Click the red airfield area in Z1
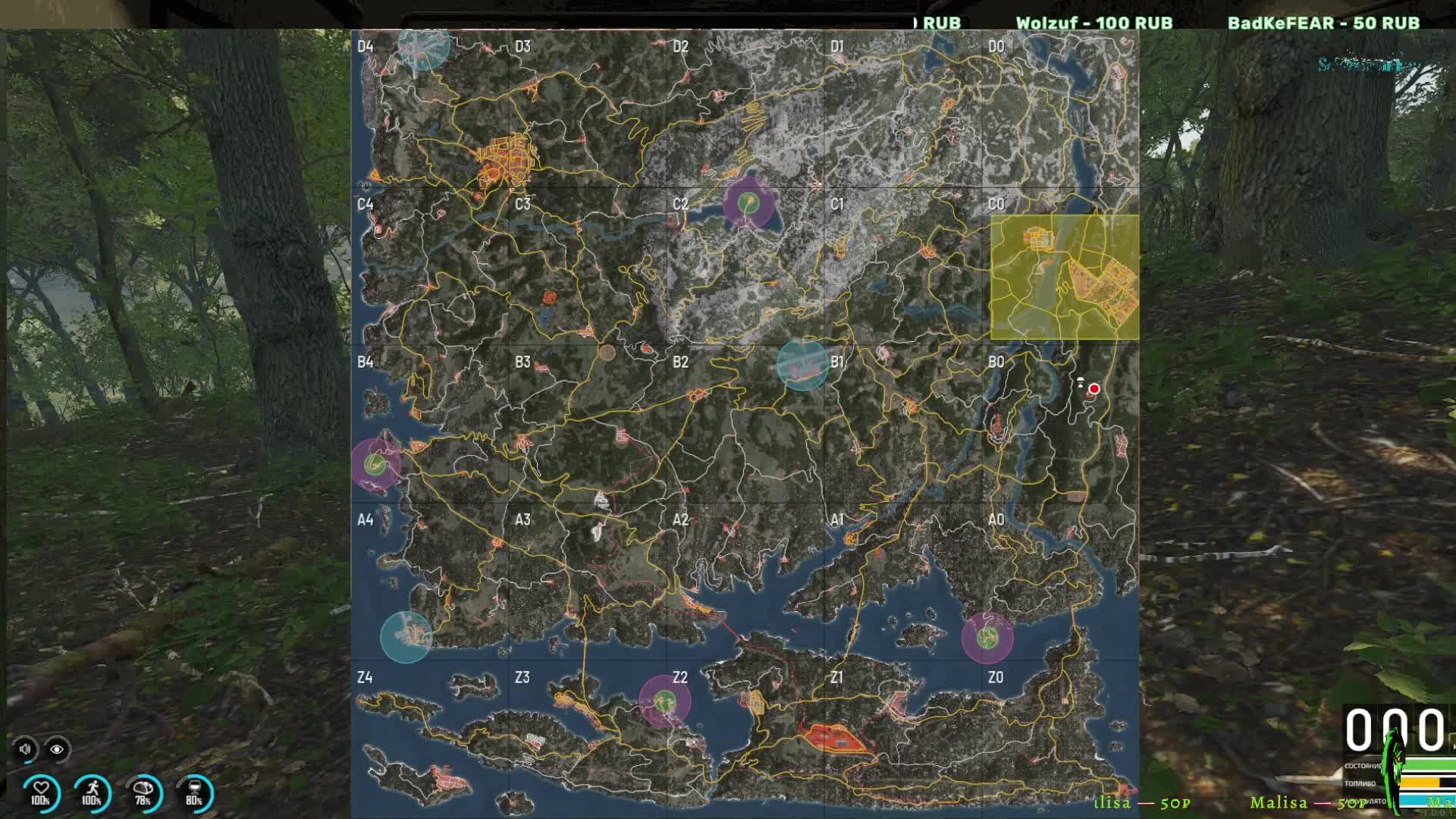 point(833,738)
